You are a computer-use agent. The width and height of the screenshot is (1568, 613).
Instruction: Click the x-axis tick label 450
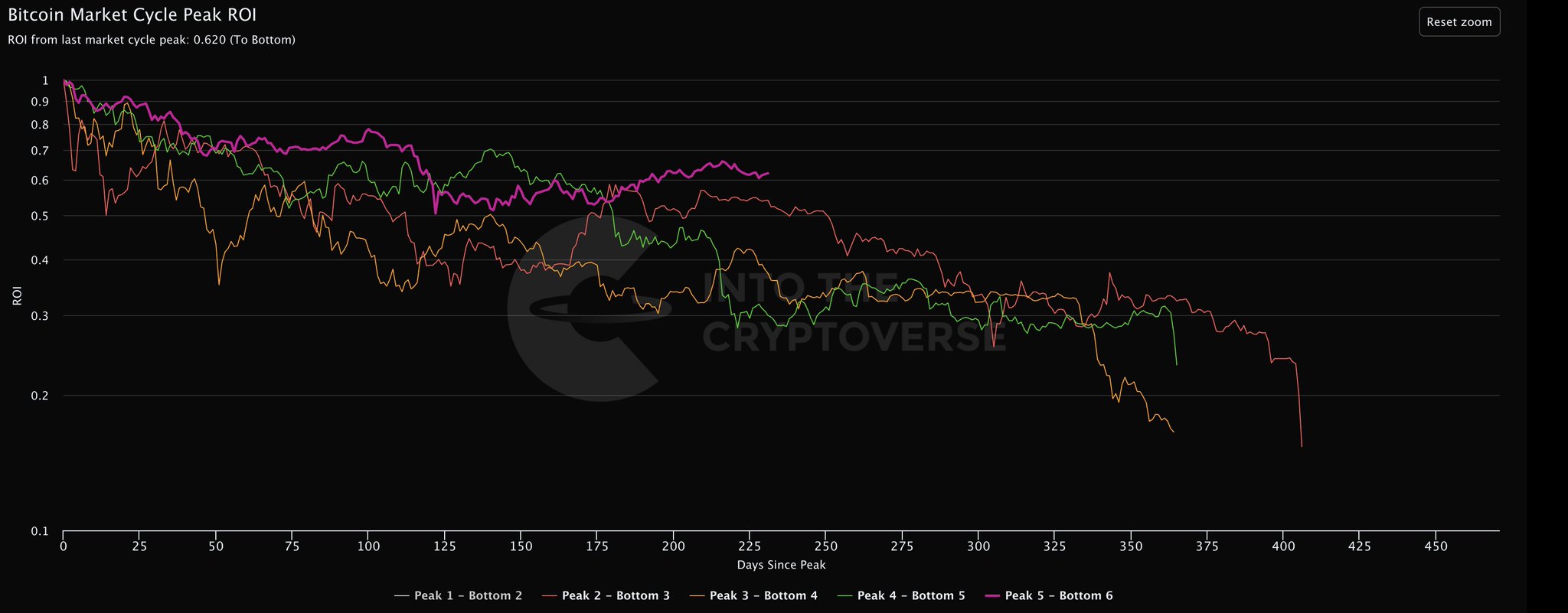[1436, 546]
